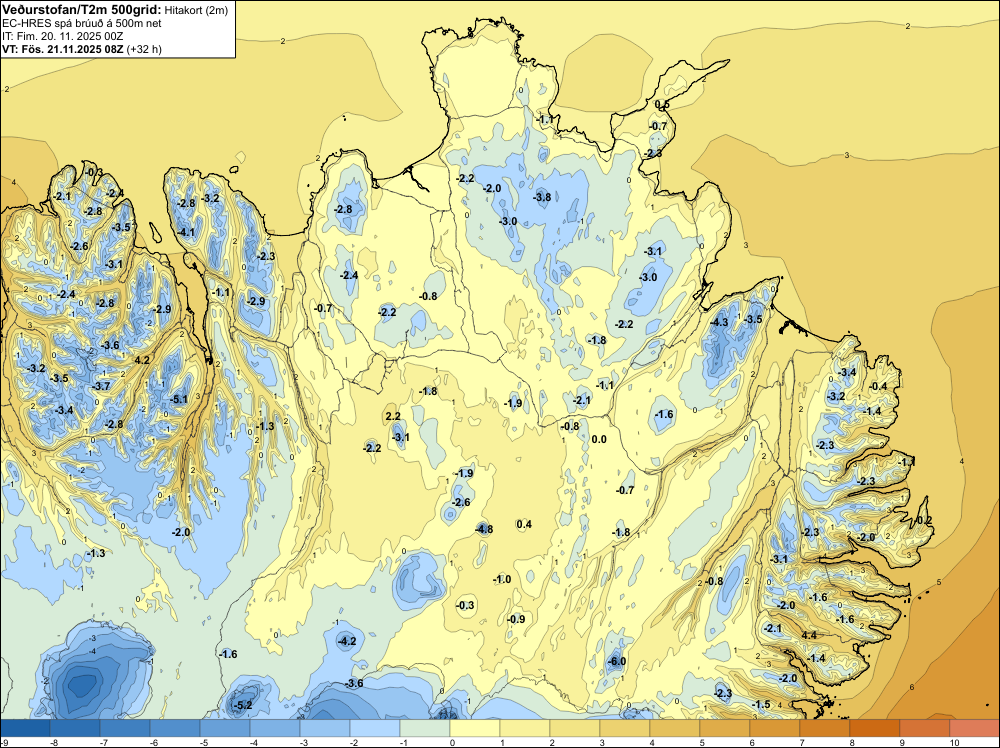This screenshot has height=748, width=1000.
Task: Click the -1.5 temperature value on the map
Action: click(x=761, y=705)
